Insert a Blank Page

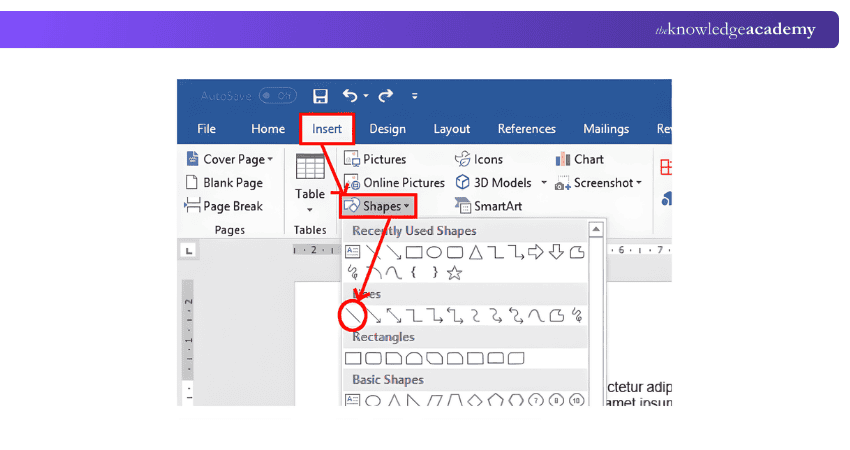pos(224,183)
